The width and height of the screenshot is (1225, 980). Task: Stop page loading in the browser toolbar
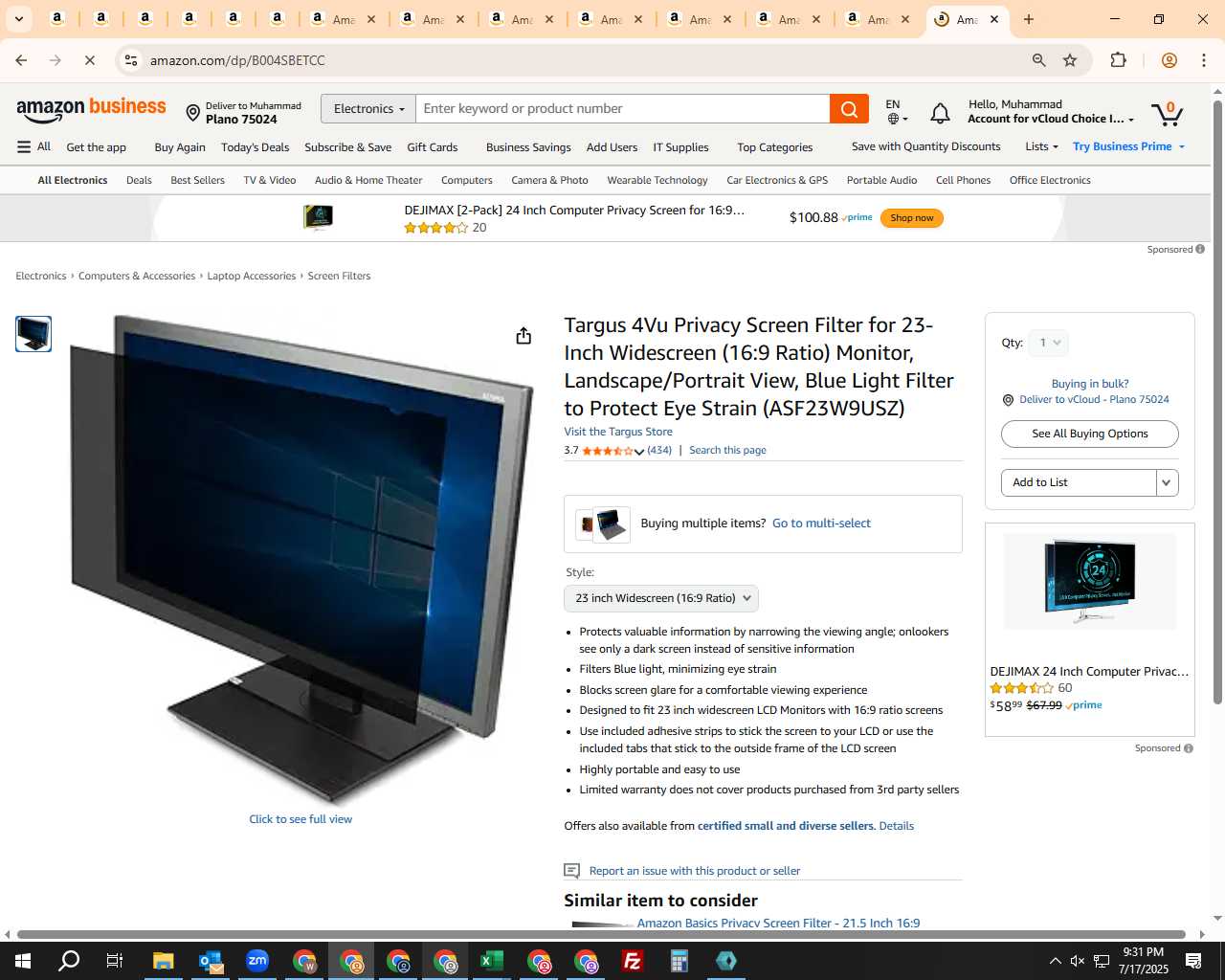90,60
